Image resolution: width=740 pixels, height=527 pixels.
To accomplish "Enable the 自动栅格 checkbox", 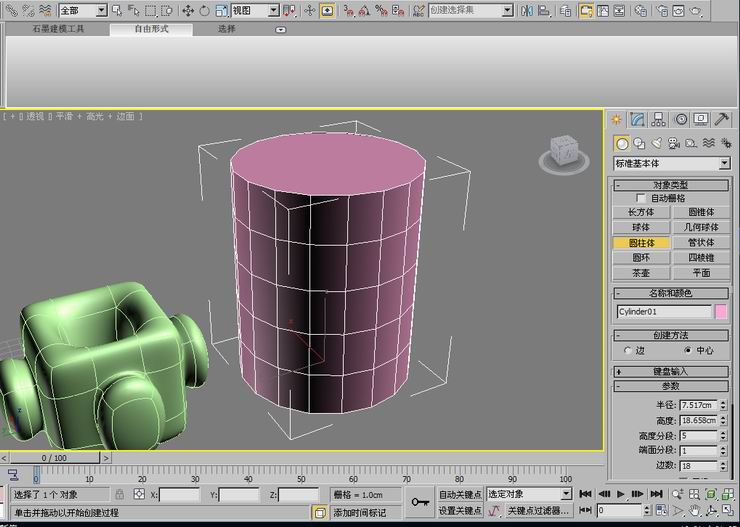I will click(641, 198).
